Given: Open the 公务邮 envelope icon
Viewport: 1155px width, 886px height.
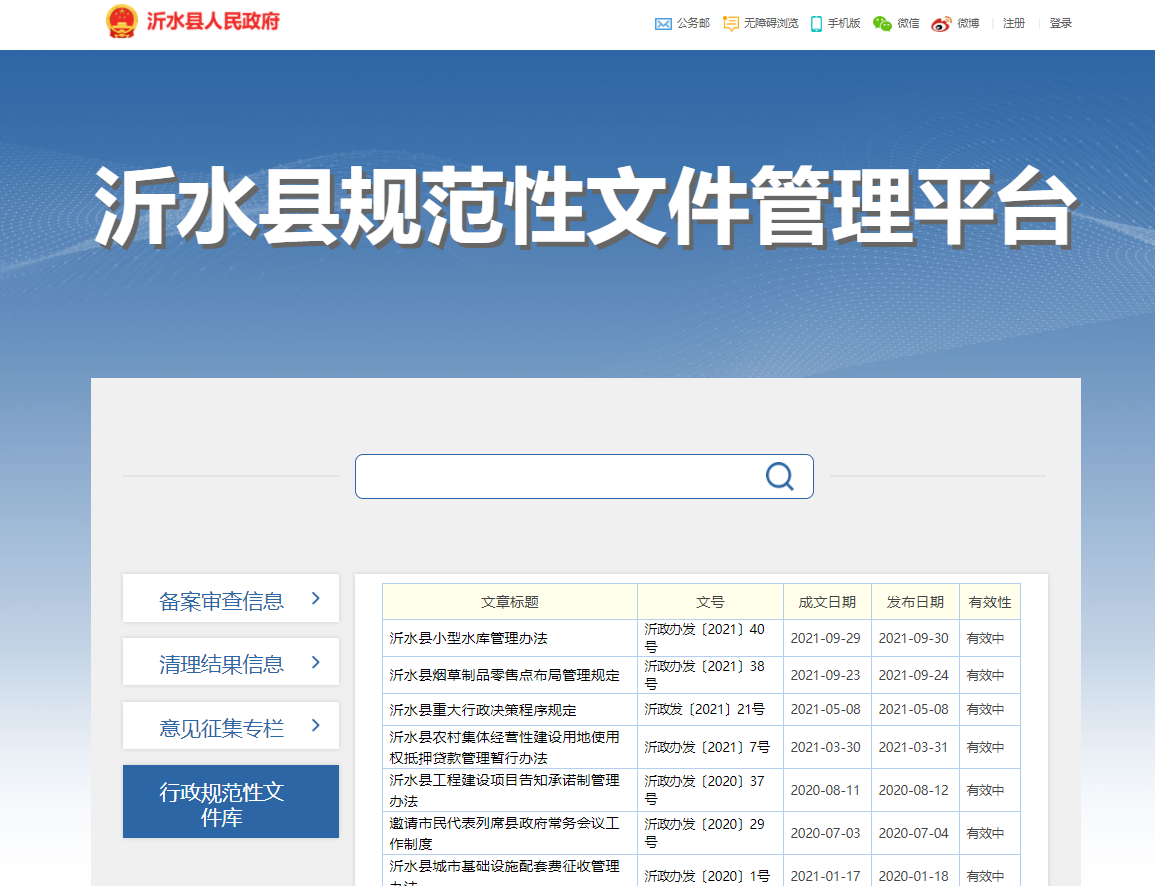Looking at the screenshot, I should click(x=663, y=24).
